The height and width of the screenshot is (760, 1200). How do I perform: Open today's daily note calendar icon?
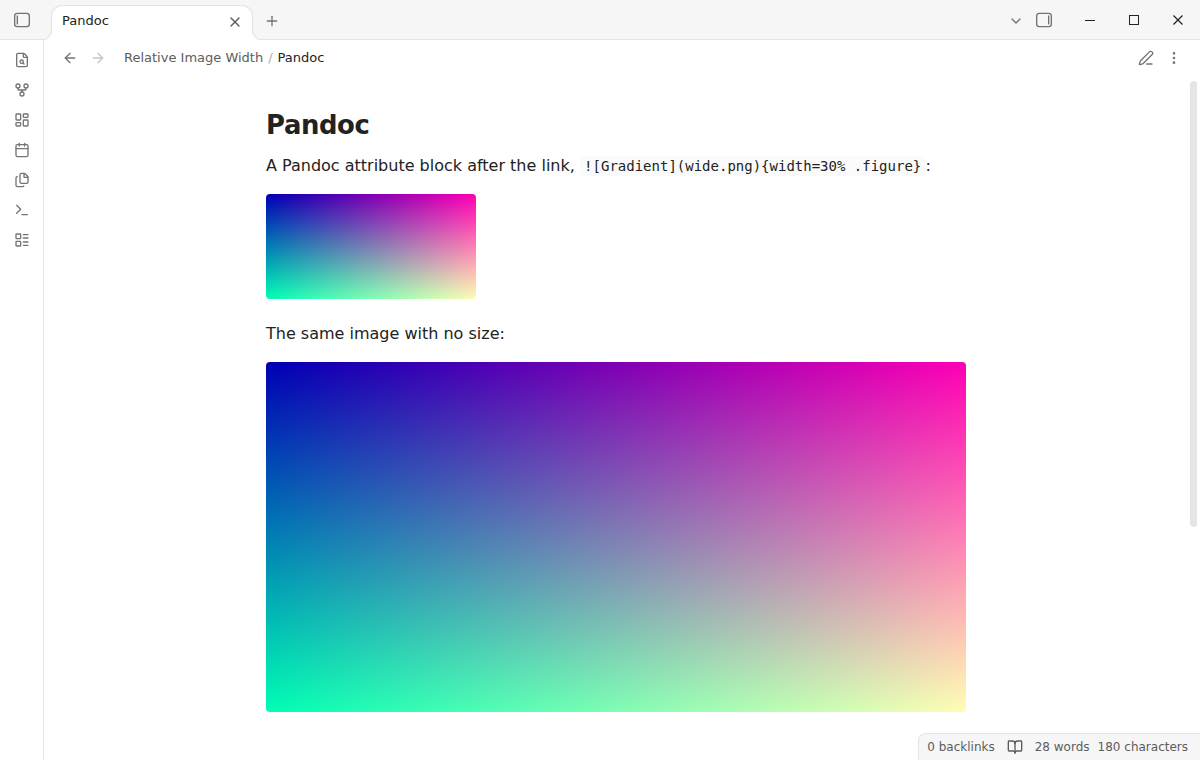(x=22, y=150)
